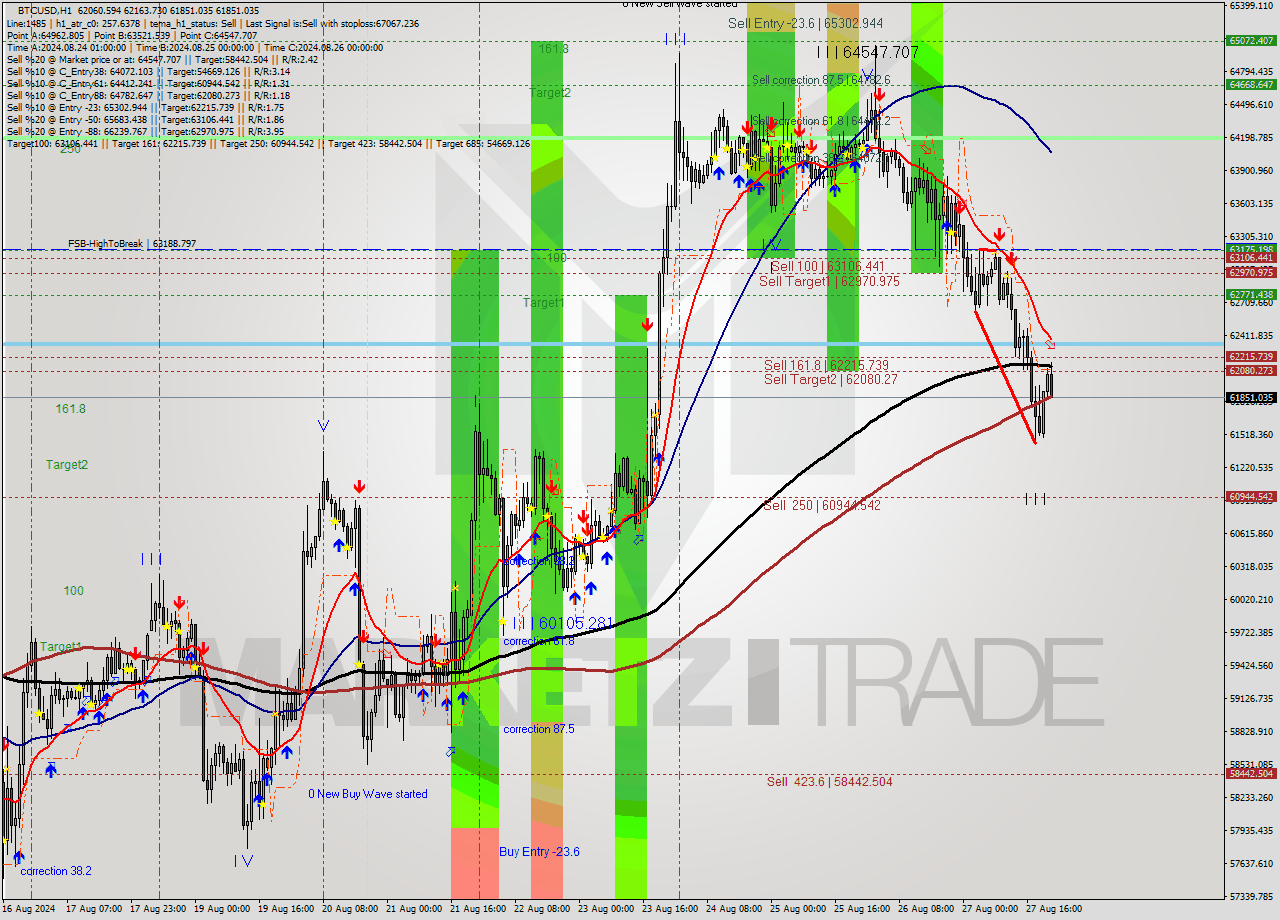The width and height of the screenshot is (1280, 920).
Task: Click the current price tag 61851.035
Action: tap(1250, 397)
